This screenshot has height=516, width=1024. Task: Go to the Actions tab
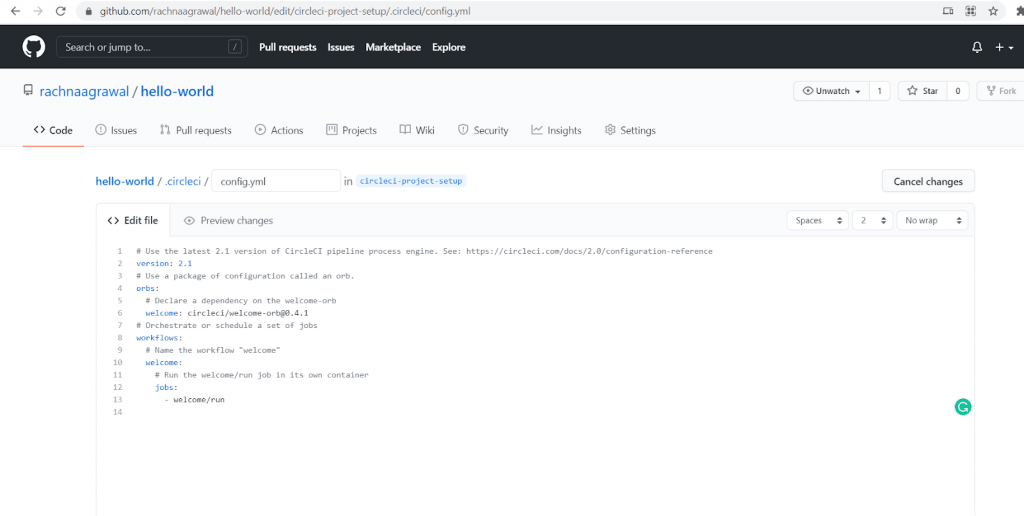tap(279, 130)
